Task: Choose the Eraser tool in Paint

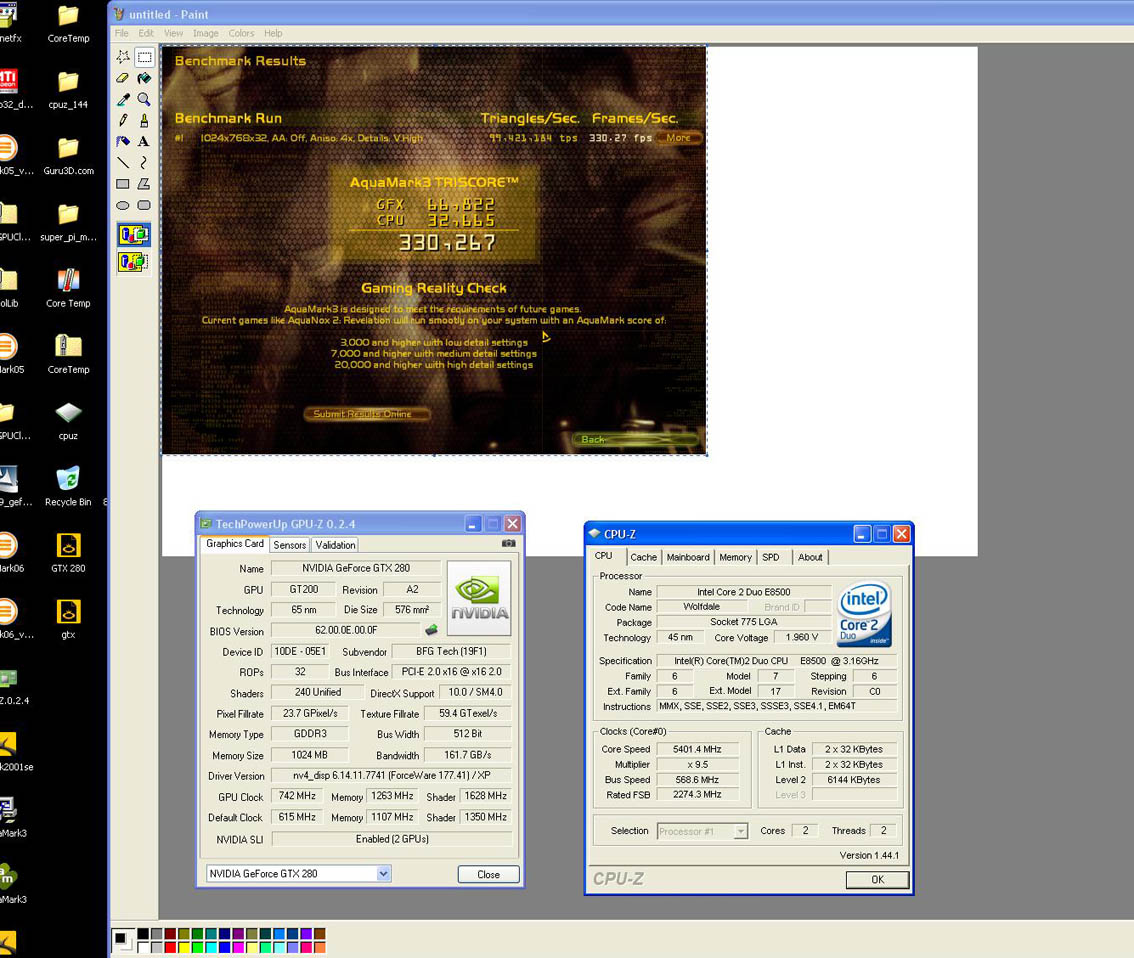Action: pyautogui.click(x=123, y=77)
